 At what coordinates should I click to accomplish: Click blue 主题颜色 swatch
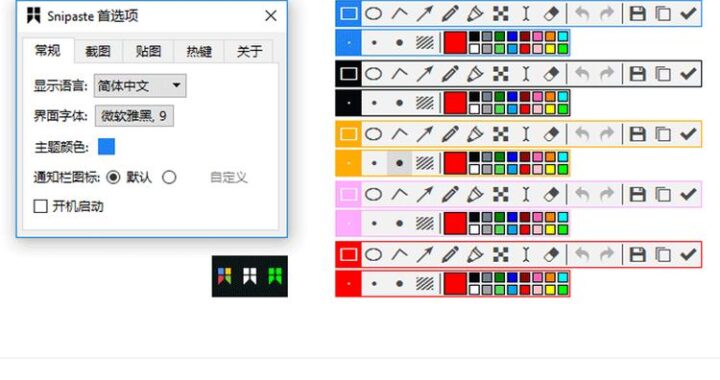[x=107, y=147]
